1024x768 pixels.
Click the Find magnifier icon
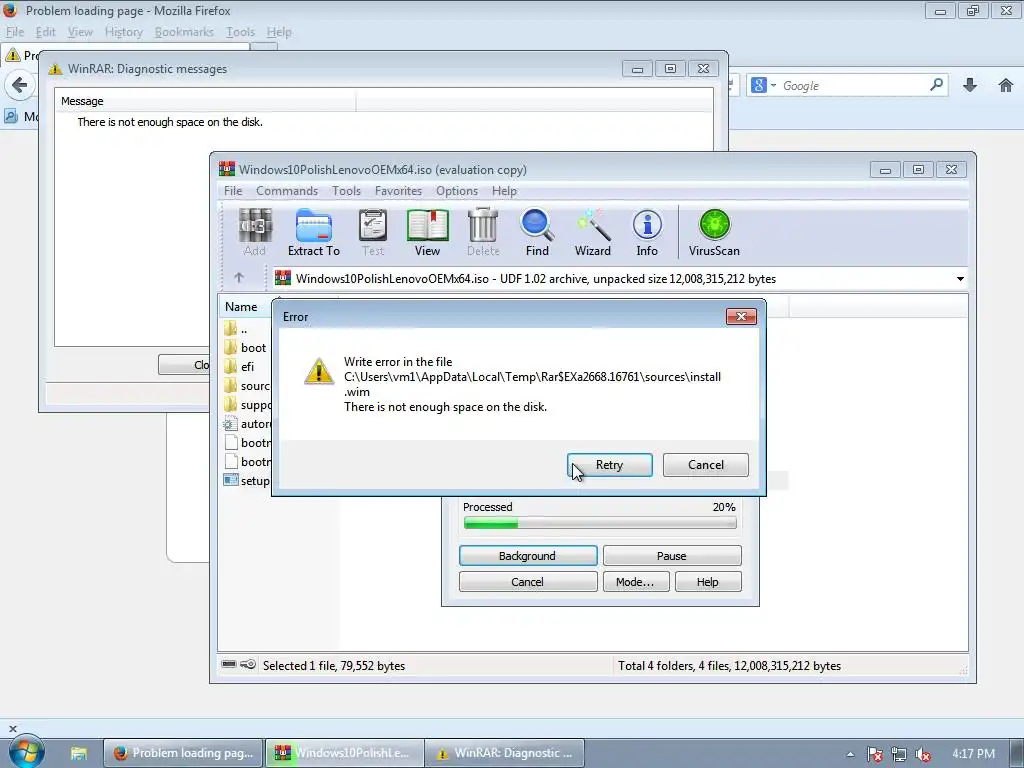(537, 232)
